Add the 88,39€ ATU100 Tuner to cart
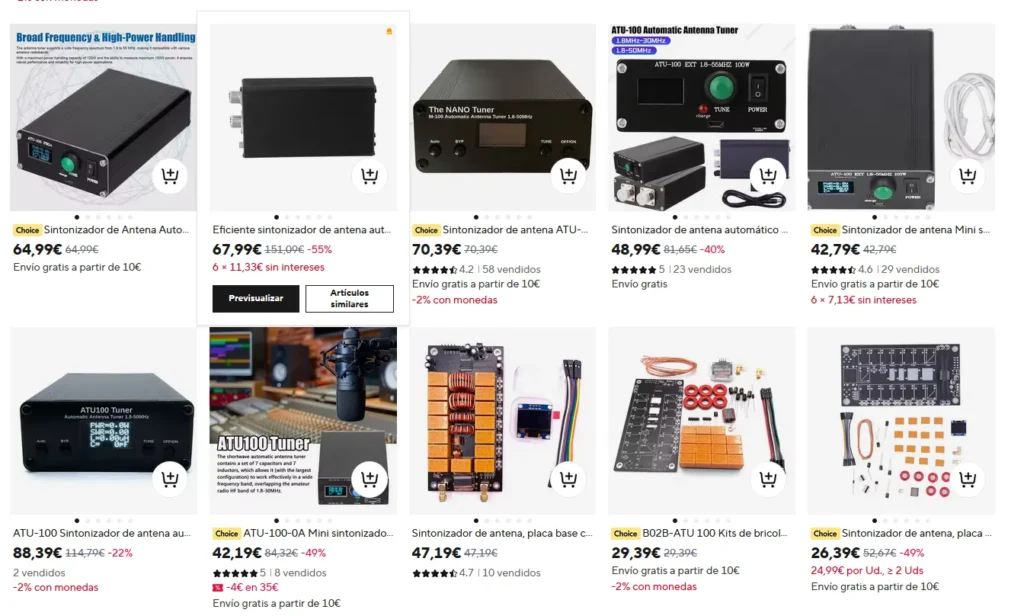 (170, 479)
